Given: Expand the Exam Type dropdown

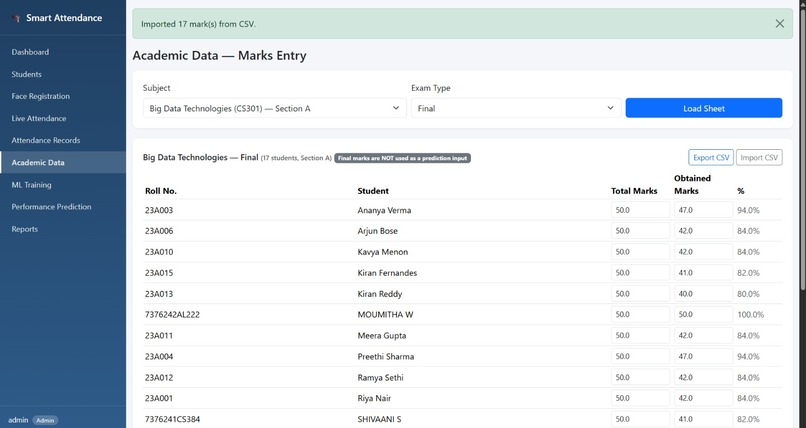Looking at the screenshot, I should click(x=516, y=108).
